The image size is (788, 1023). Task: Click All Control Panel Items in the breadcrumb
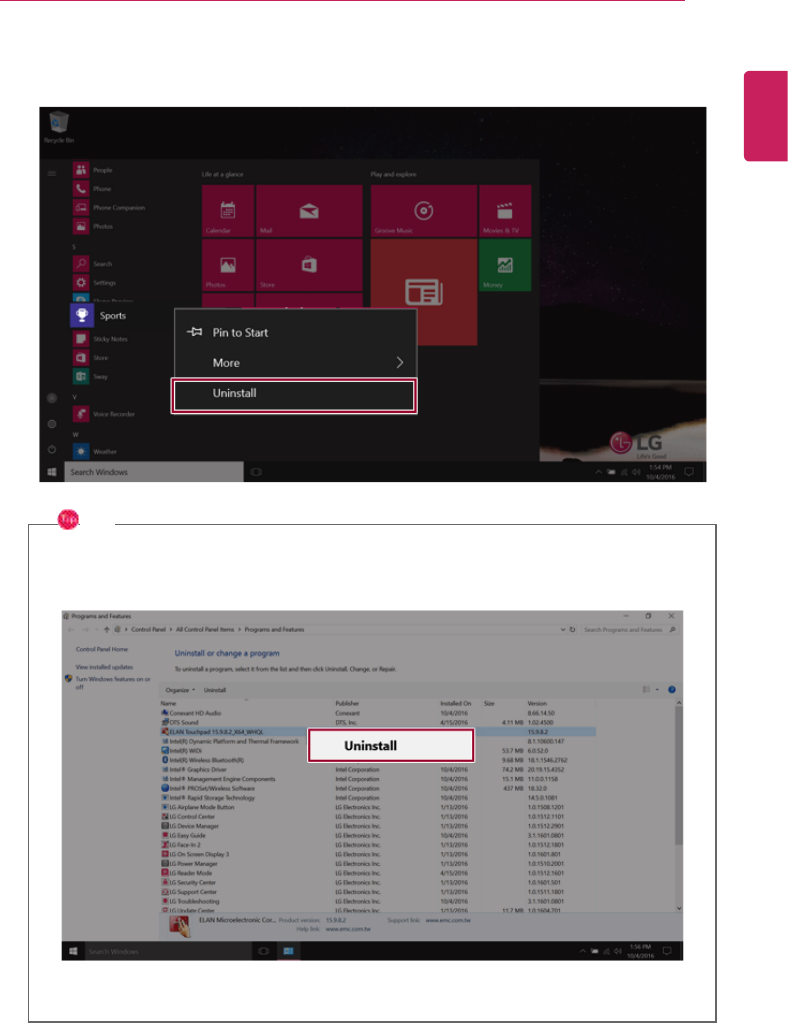205,630
